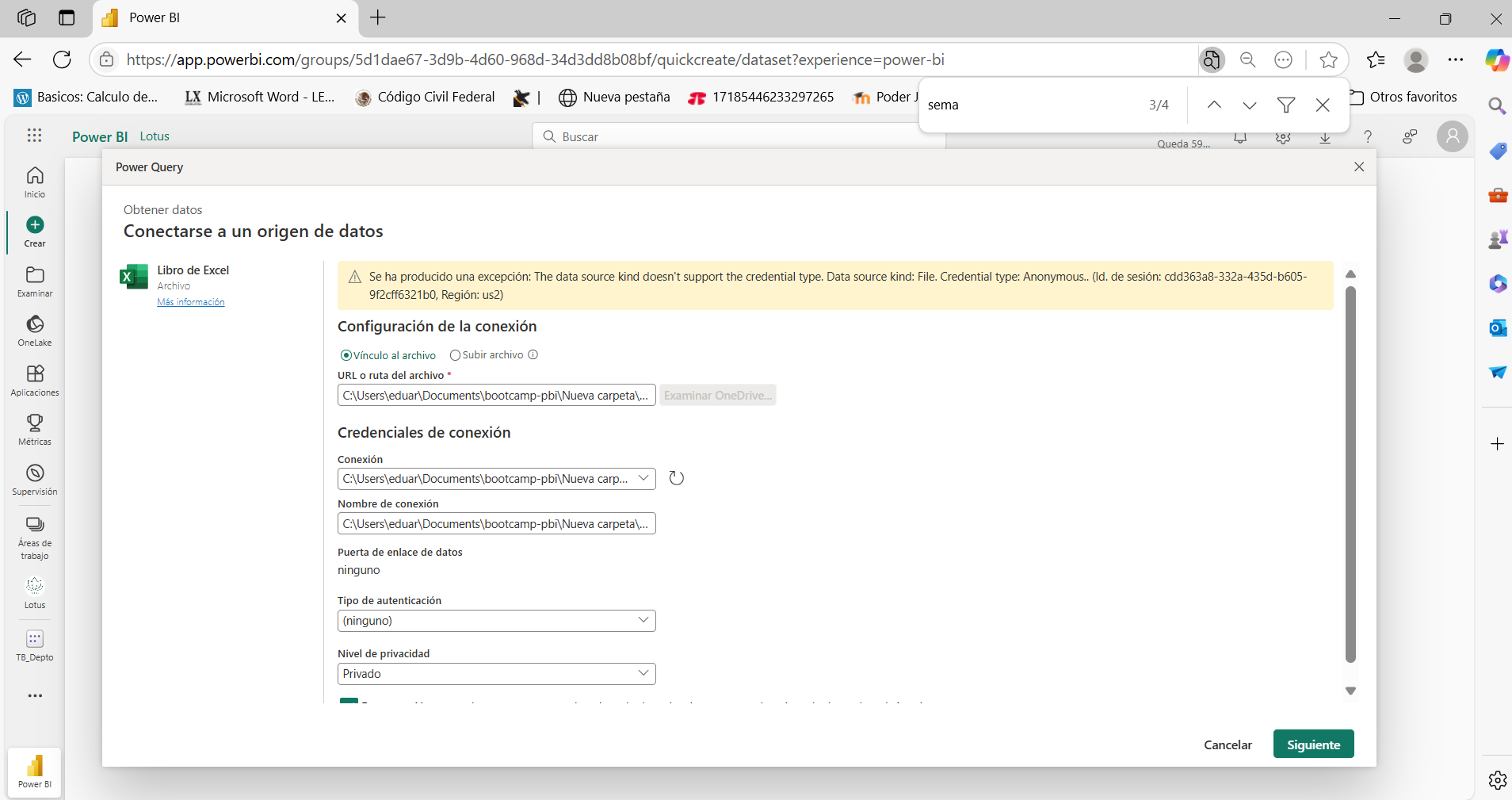
Task: Click the browser zoom out magnifier
Action: tap(1248, 59)
